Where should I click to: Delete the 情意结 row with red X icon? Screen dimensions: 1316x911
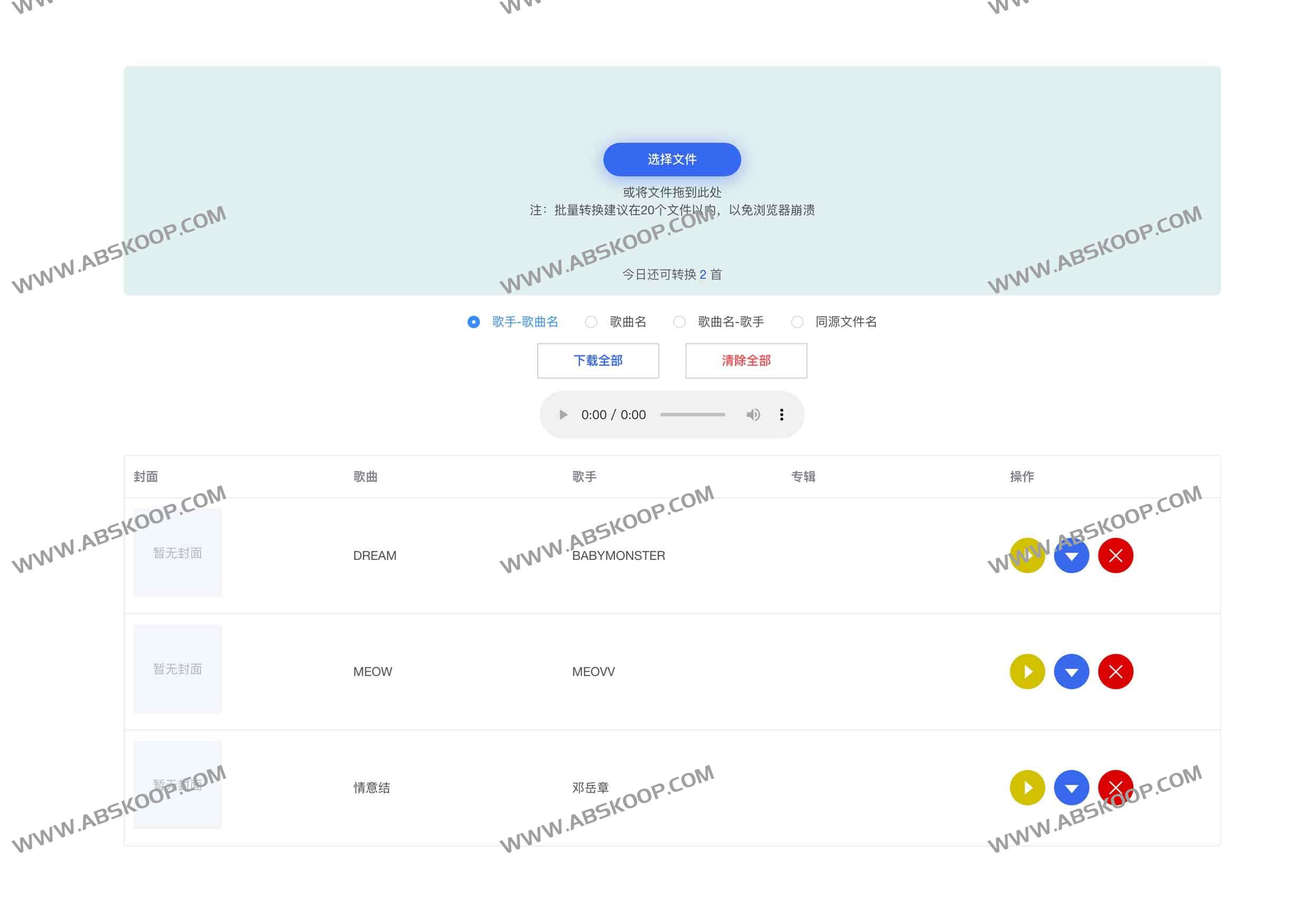click(1115, 788)
